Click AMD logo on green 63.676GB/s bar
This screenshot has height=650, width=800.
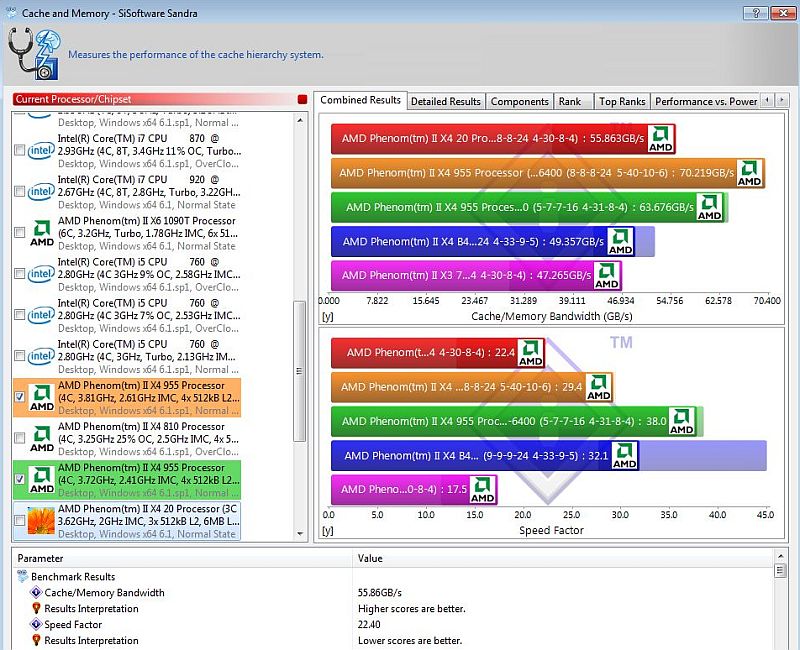point(710,207)
